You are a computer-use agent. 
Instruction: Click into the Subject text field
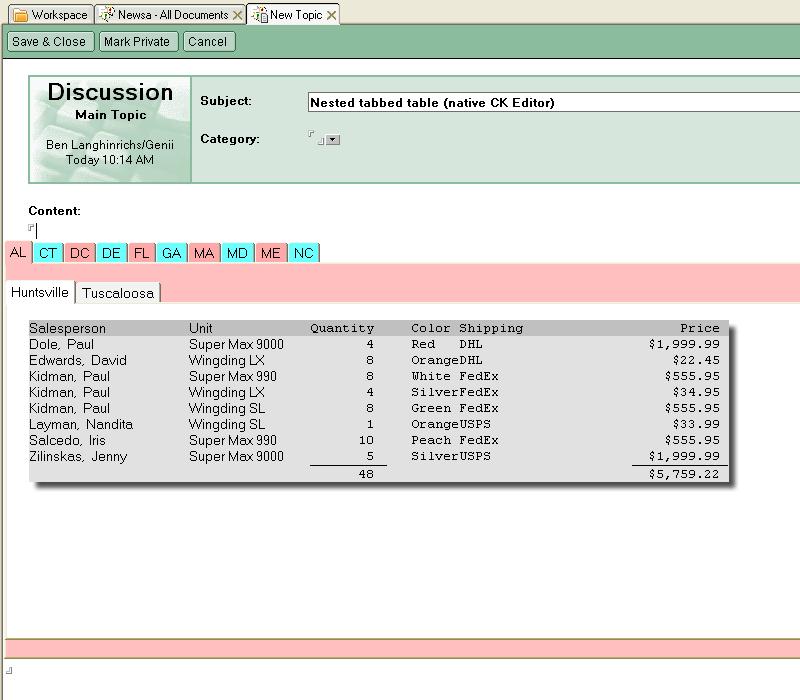click(550, 102)
